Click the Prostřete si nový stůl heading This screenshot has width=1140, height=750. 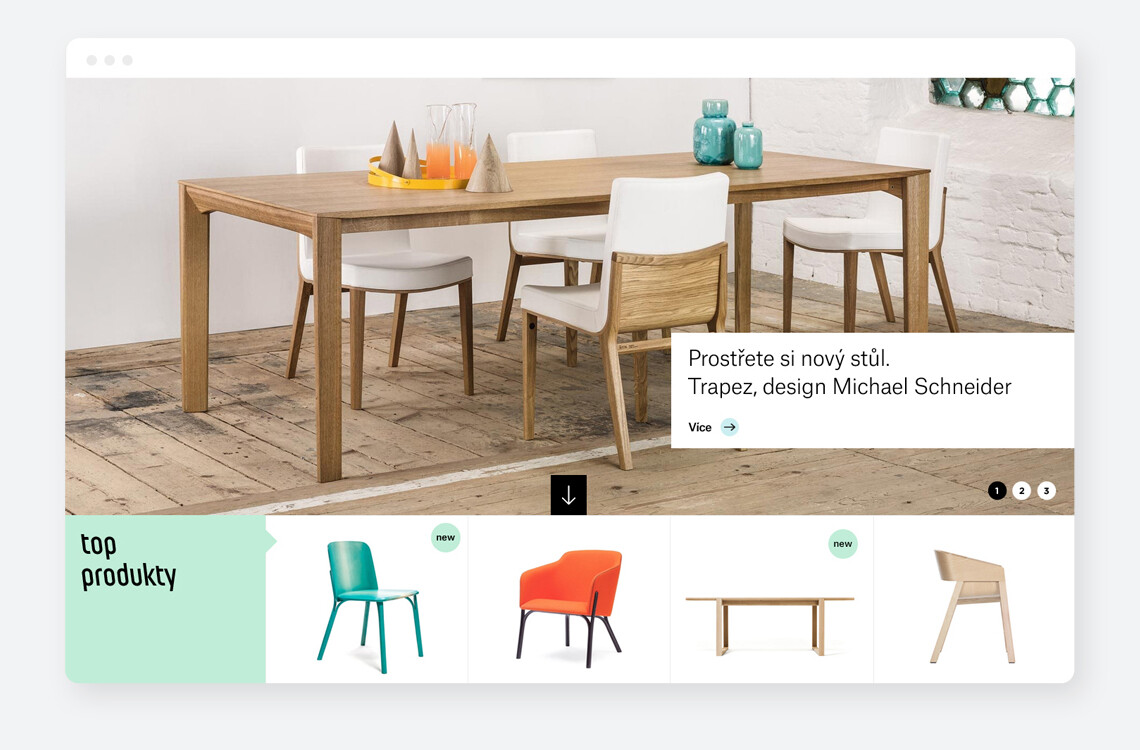click(x=789, y=358)
